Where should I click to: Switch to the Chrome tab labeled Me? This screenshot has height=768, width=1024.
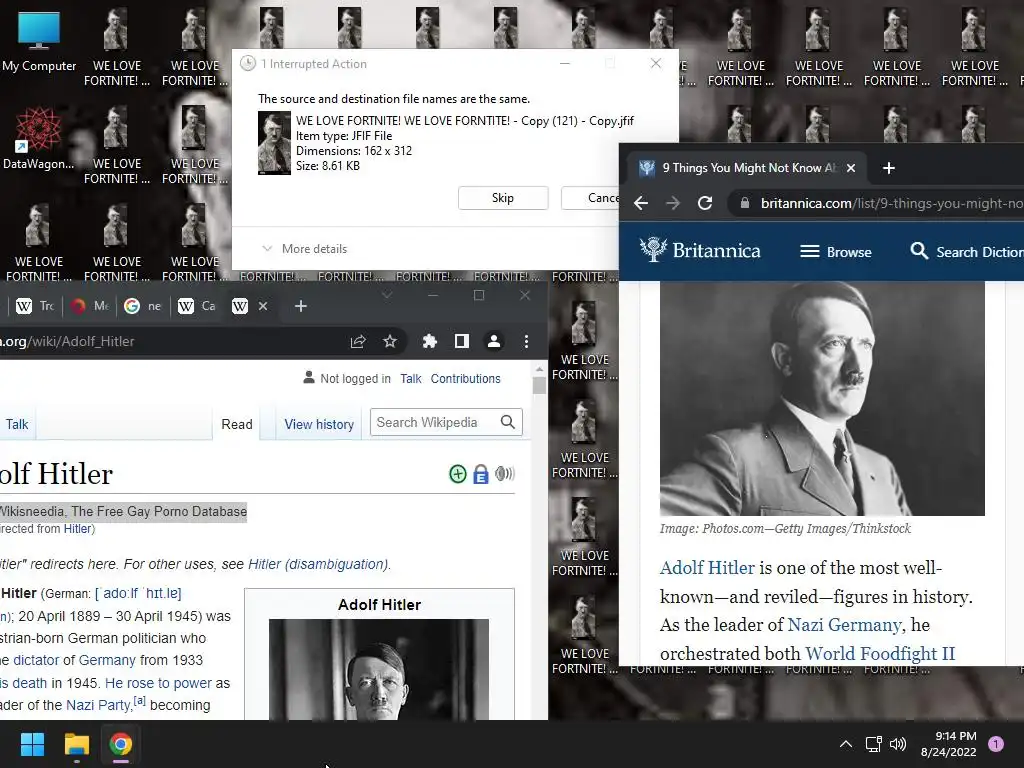coord(89,306)
